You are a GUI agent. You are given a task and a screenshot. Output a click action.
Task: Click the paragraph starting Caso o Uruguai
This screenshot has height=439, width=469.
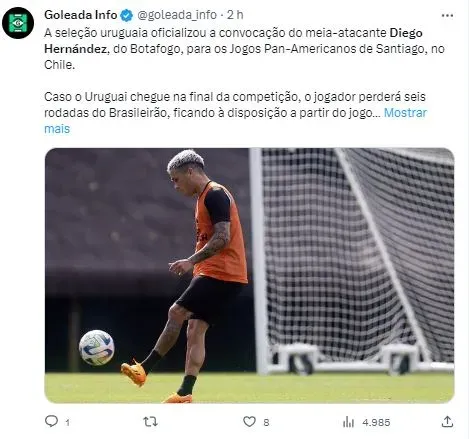click(235, 113)
